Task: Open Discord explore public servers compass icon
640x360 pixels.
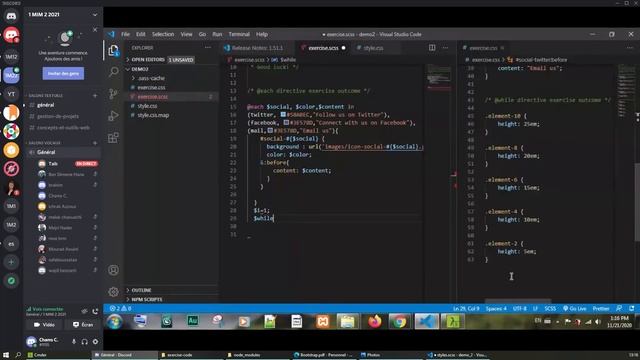Action: (11, 280)
